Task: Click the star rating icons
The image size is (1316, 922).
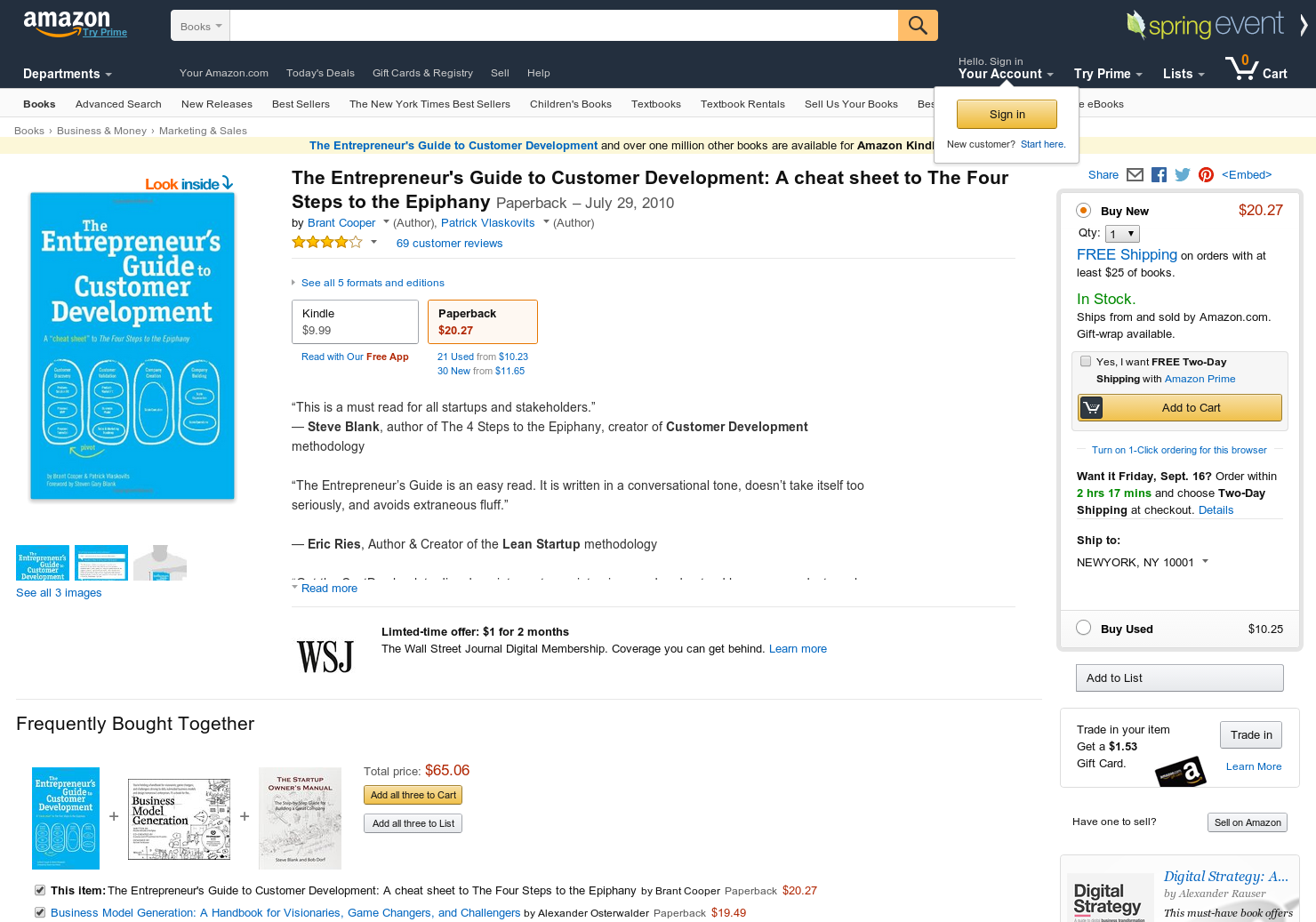Action: pyautogui.click(x=327, y=242)
